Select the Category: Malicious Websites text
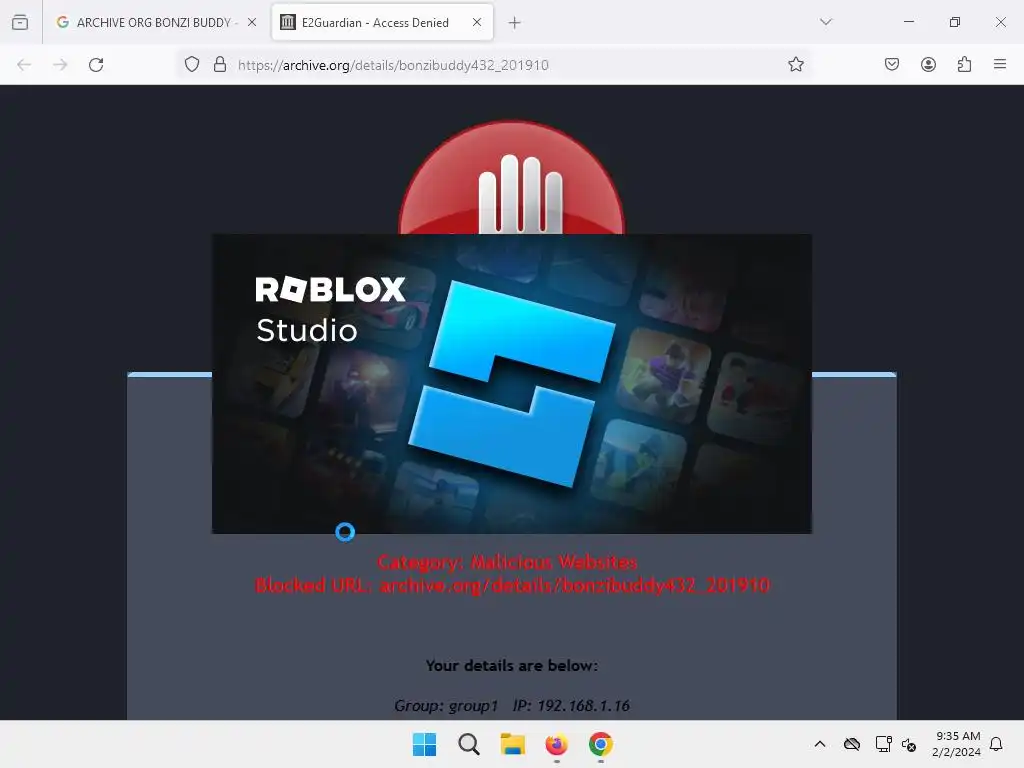The height and width of the screenshot is (768, 1024). click(x=507, y=562)
